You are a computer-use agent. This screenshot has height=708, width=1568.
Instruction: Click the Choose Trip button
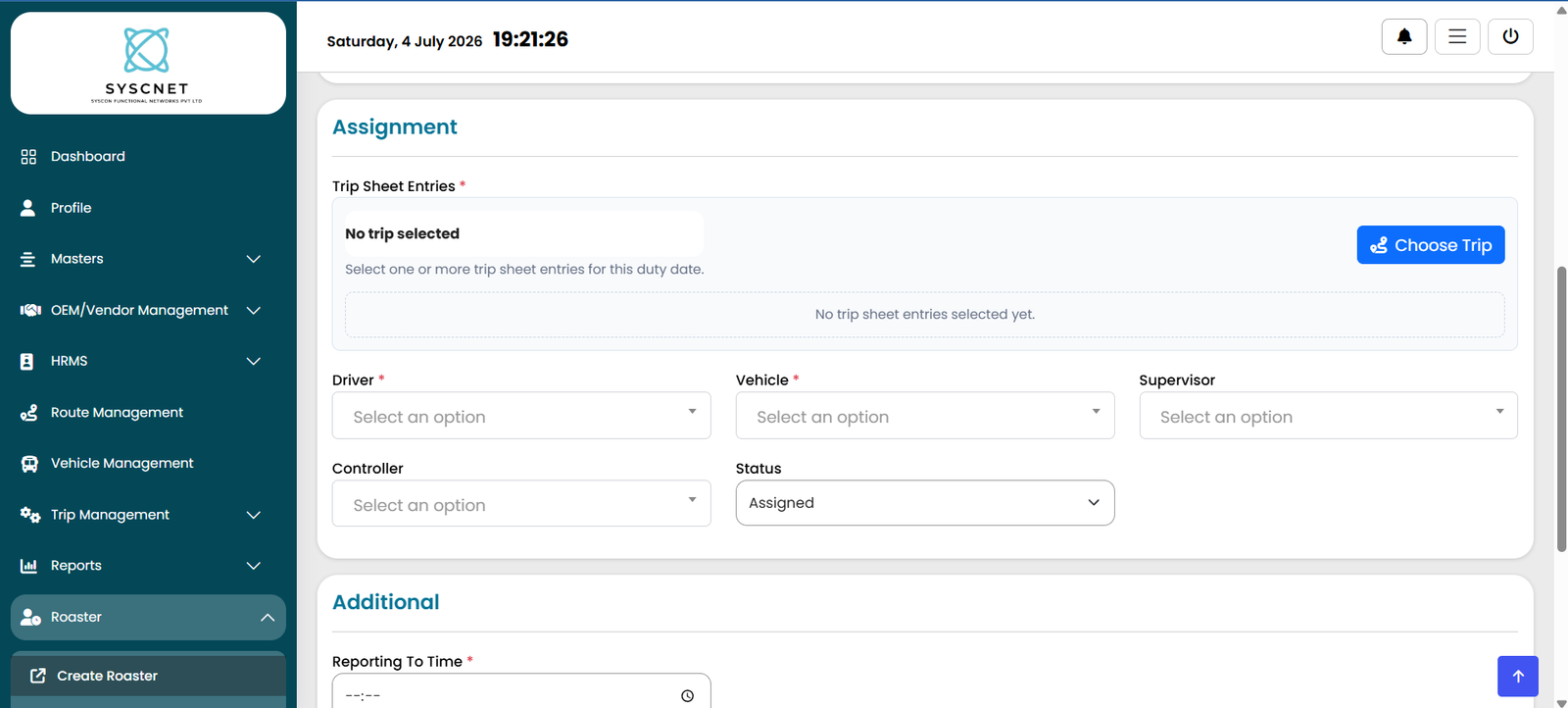[1431, 245]
